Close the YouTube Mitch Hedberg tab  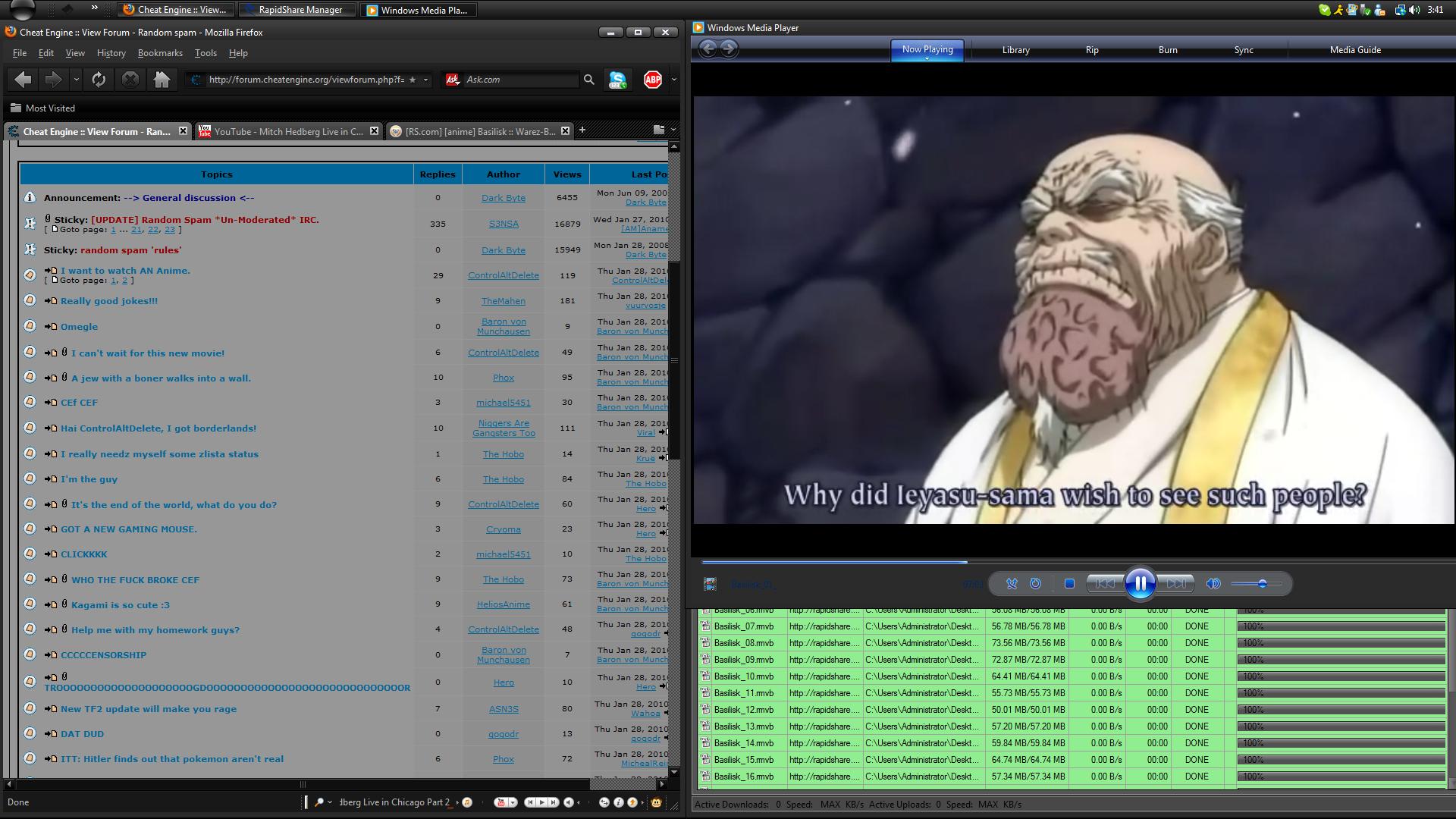374,131
